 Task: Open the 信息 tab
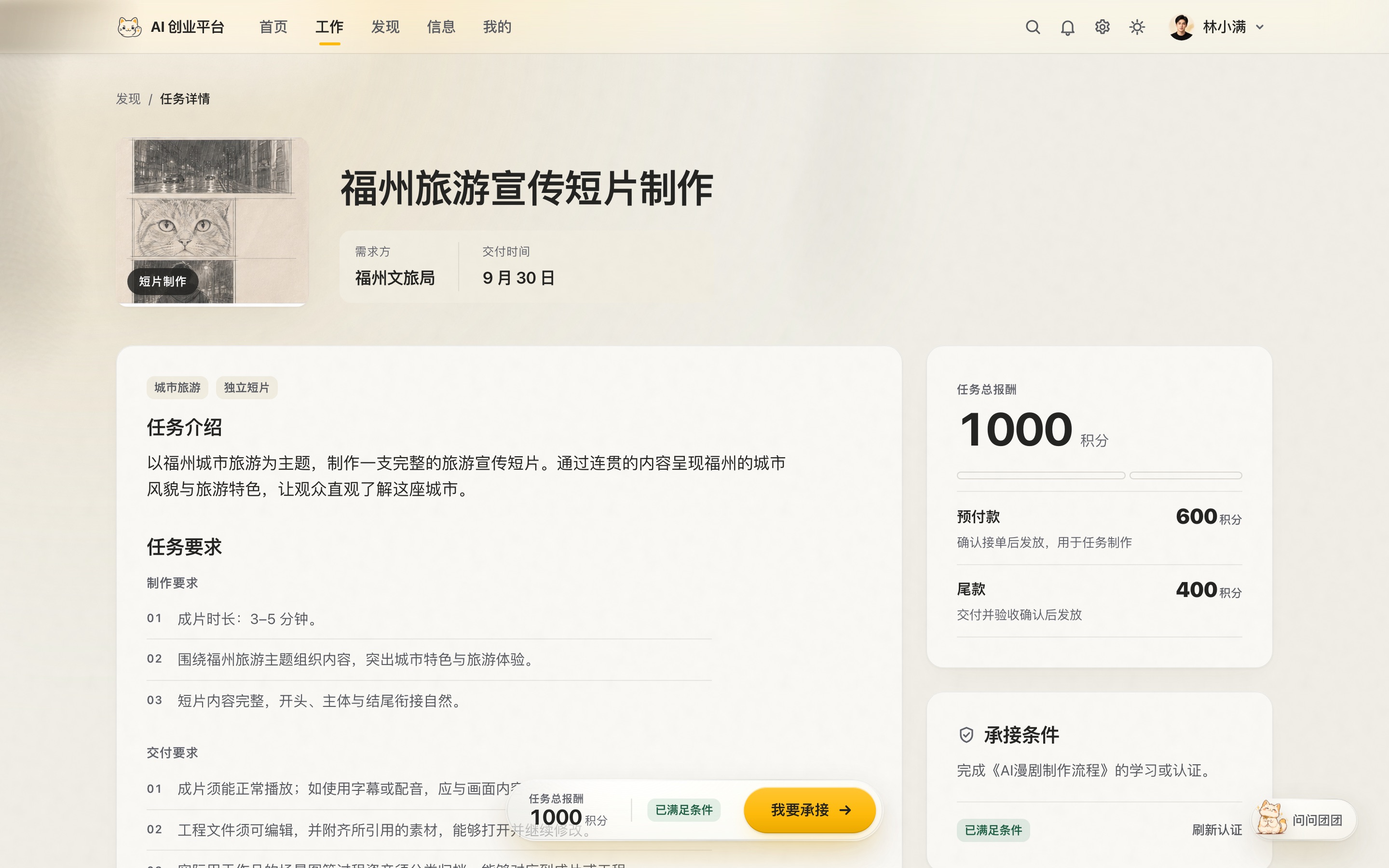coord(441,27)
